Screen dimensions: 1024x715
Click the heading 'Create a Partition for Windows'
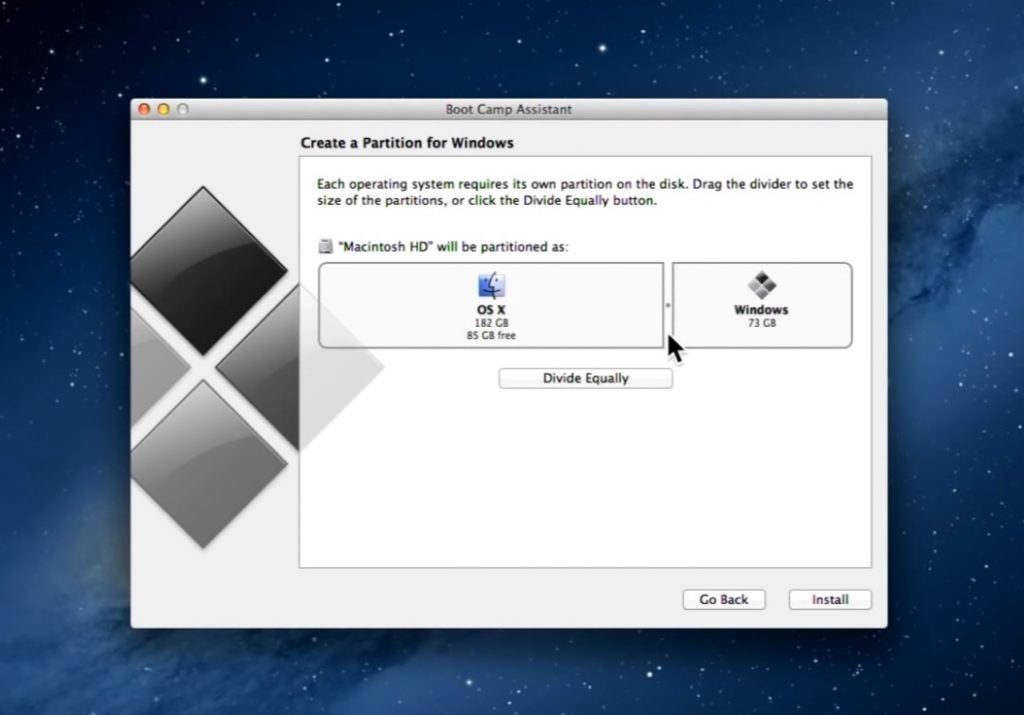[407, 143]
